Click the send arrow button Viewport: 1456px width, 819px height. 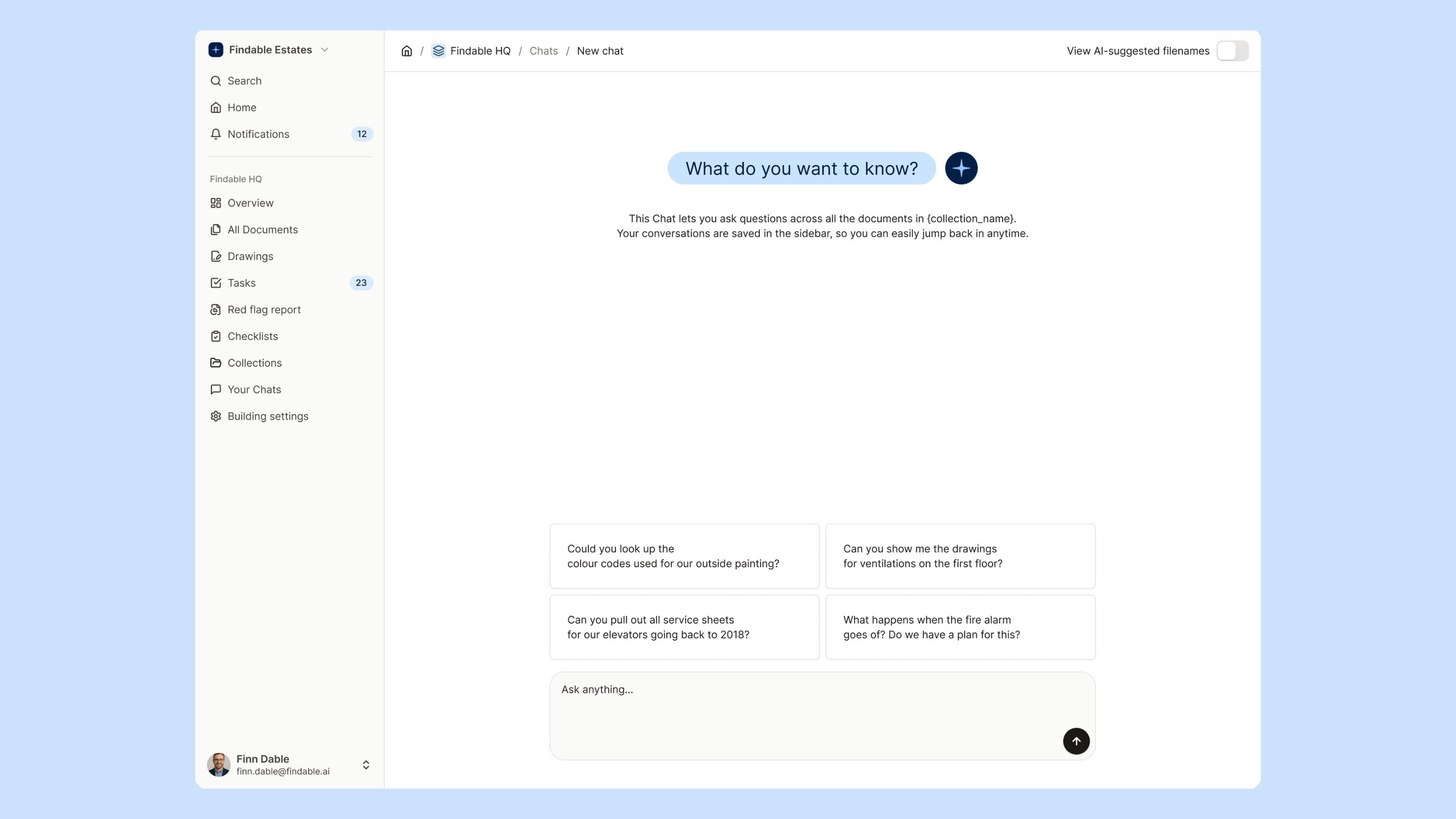click(1076, 741)
